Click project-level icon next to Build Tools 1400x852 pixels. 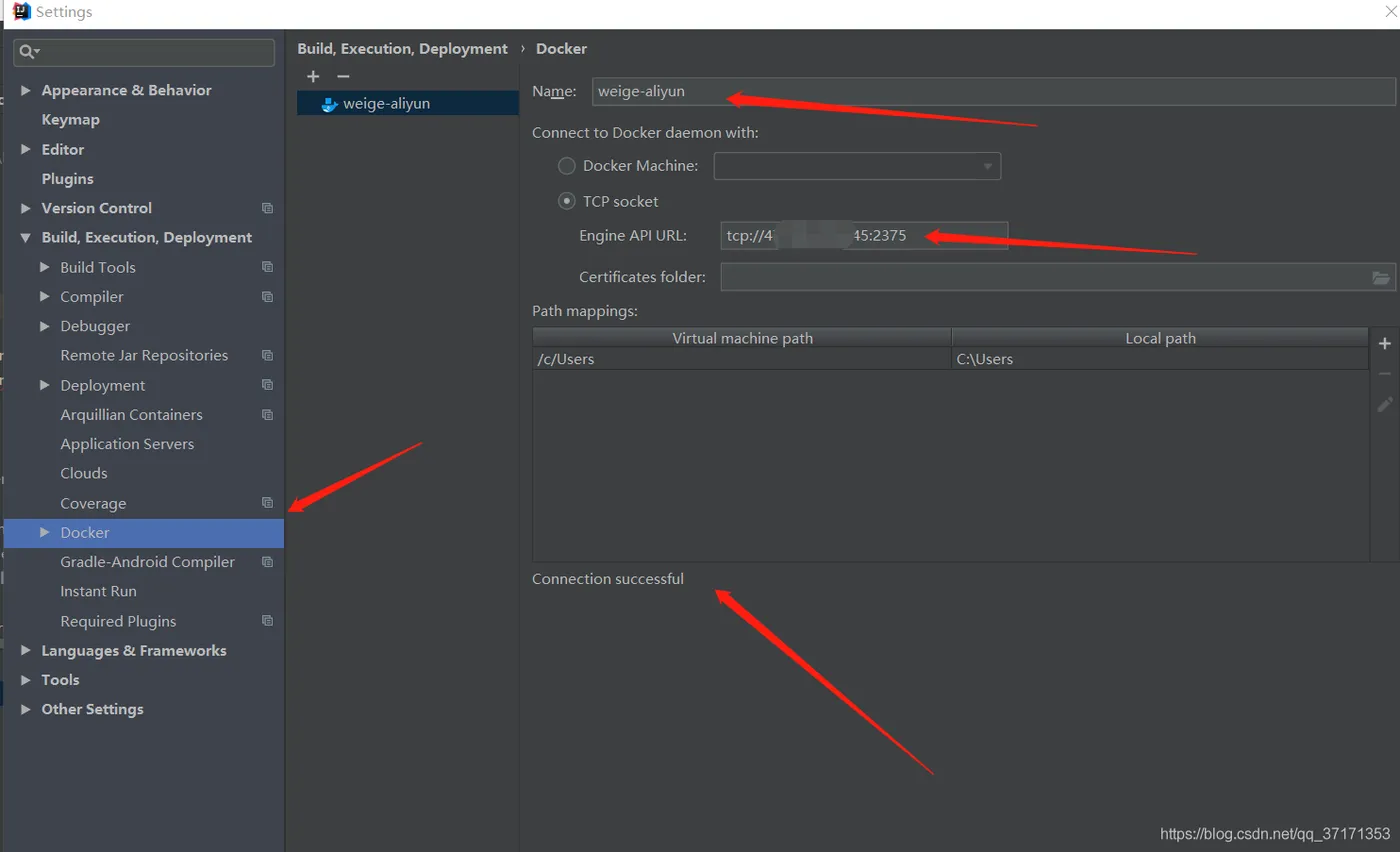(267, 267)
